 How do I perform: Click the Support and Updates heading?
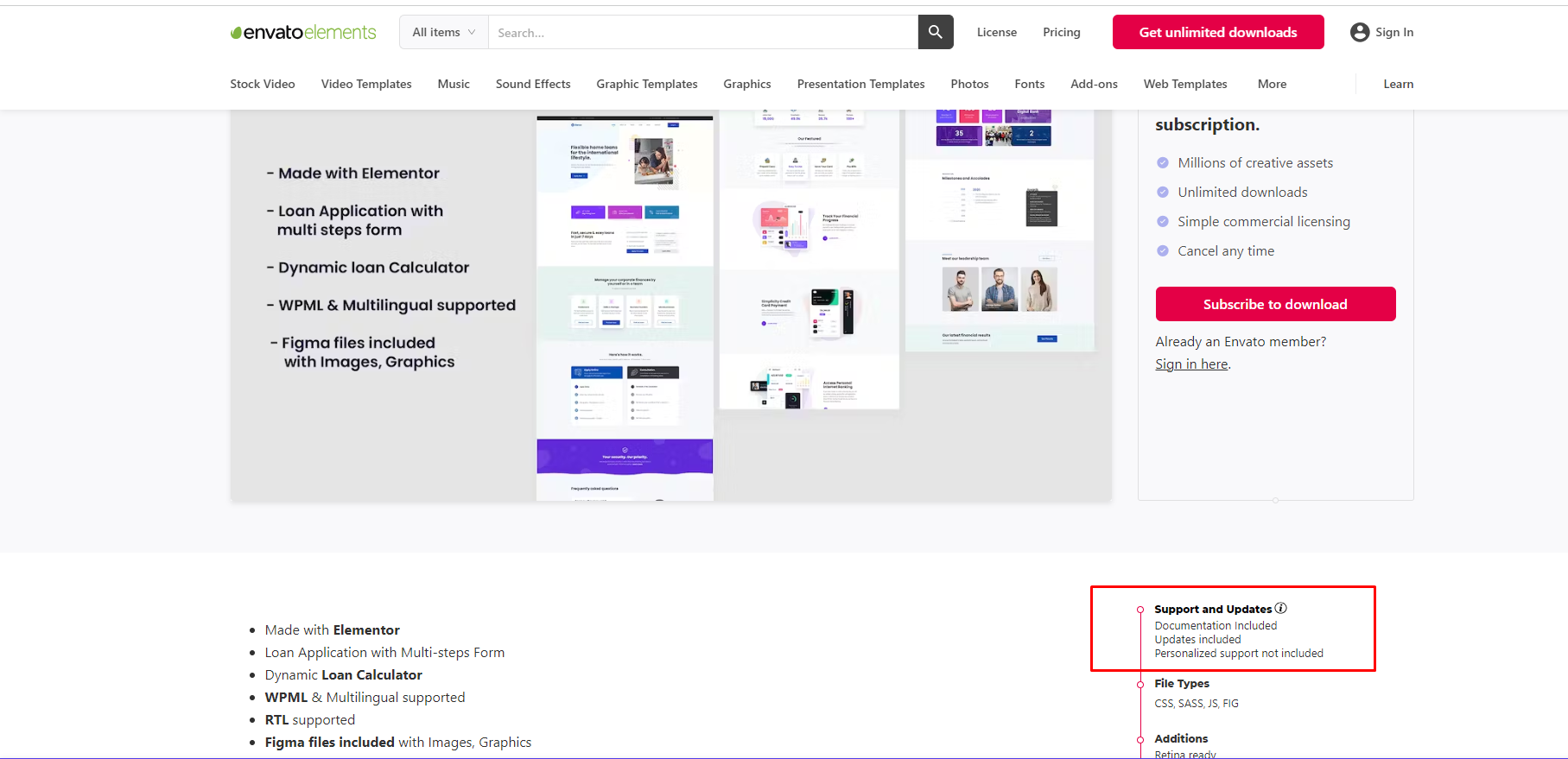coord(1213,609)
